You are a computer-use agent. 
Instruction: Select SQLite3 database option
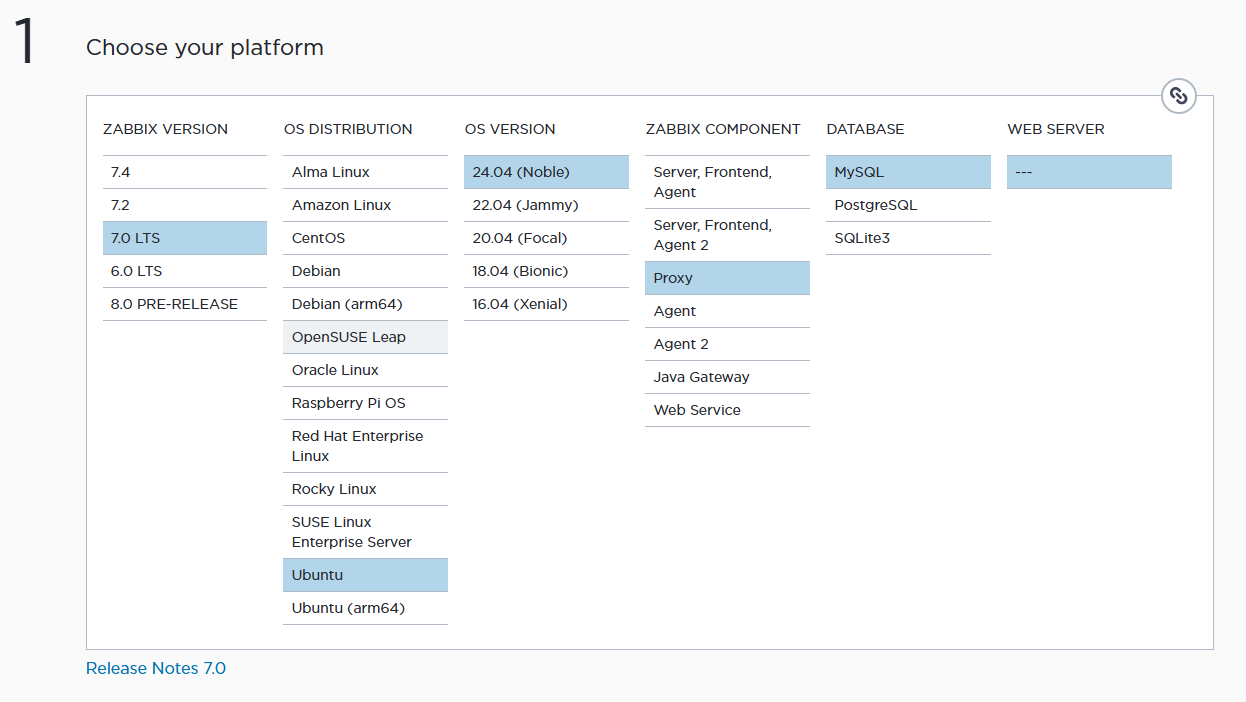[908, 238]
